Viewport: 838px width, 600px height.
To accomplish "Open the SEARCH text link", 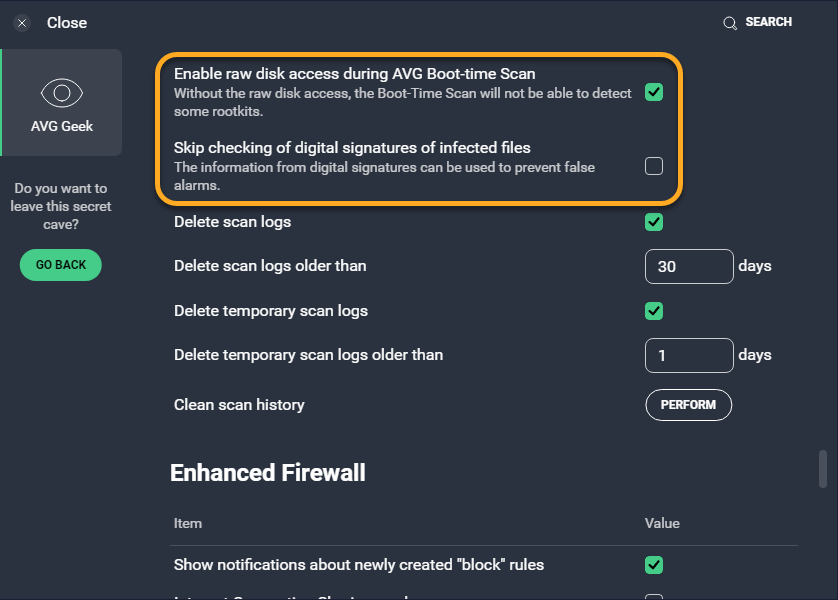I will click(768, 22).
